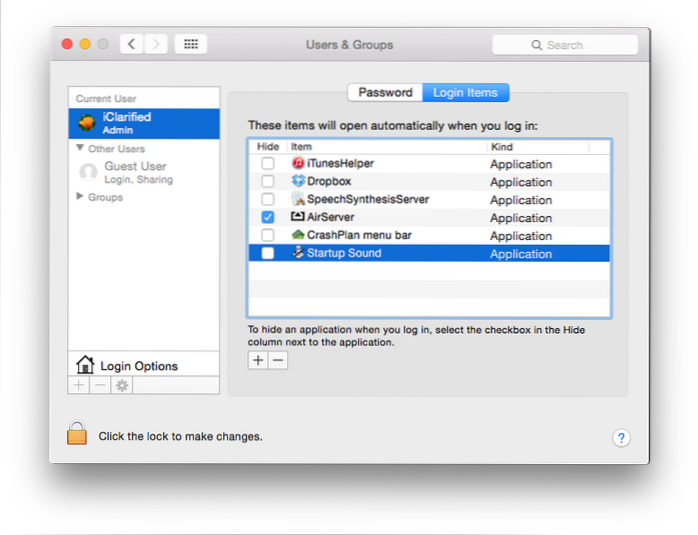
Task: Enable Hide checkbox for iTunesHelper
Action: 267,164
